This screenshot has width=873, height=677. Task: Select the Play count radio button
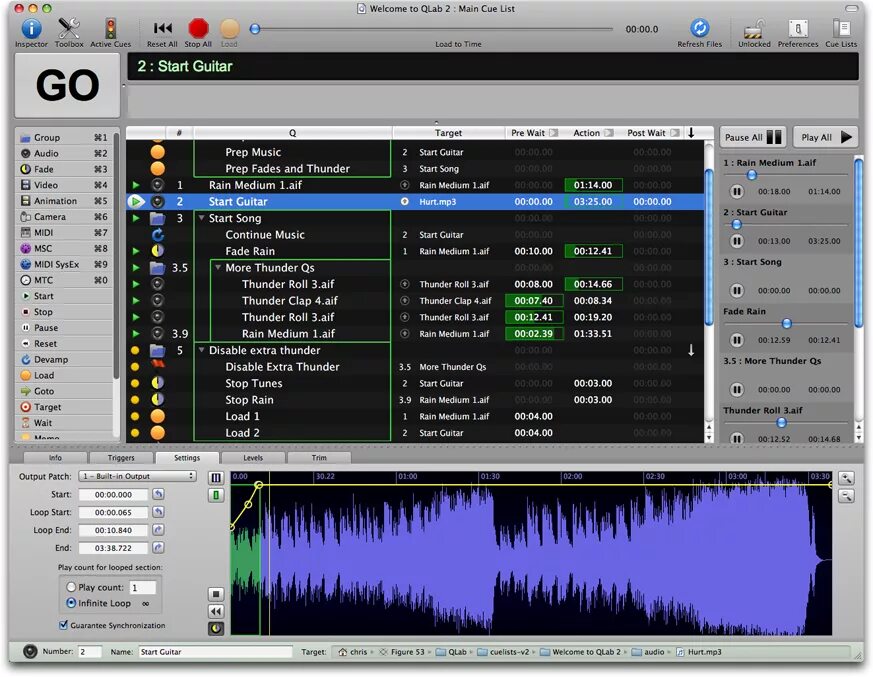[71, 587]
